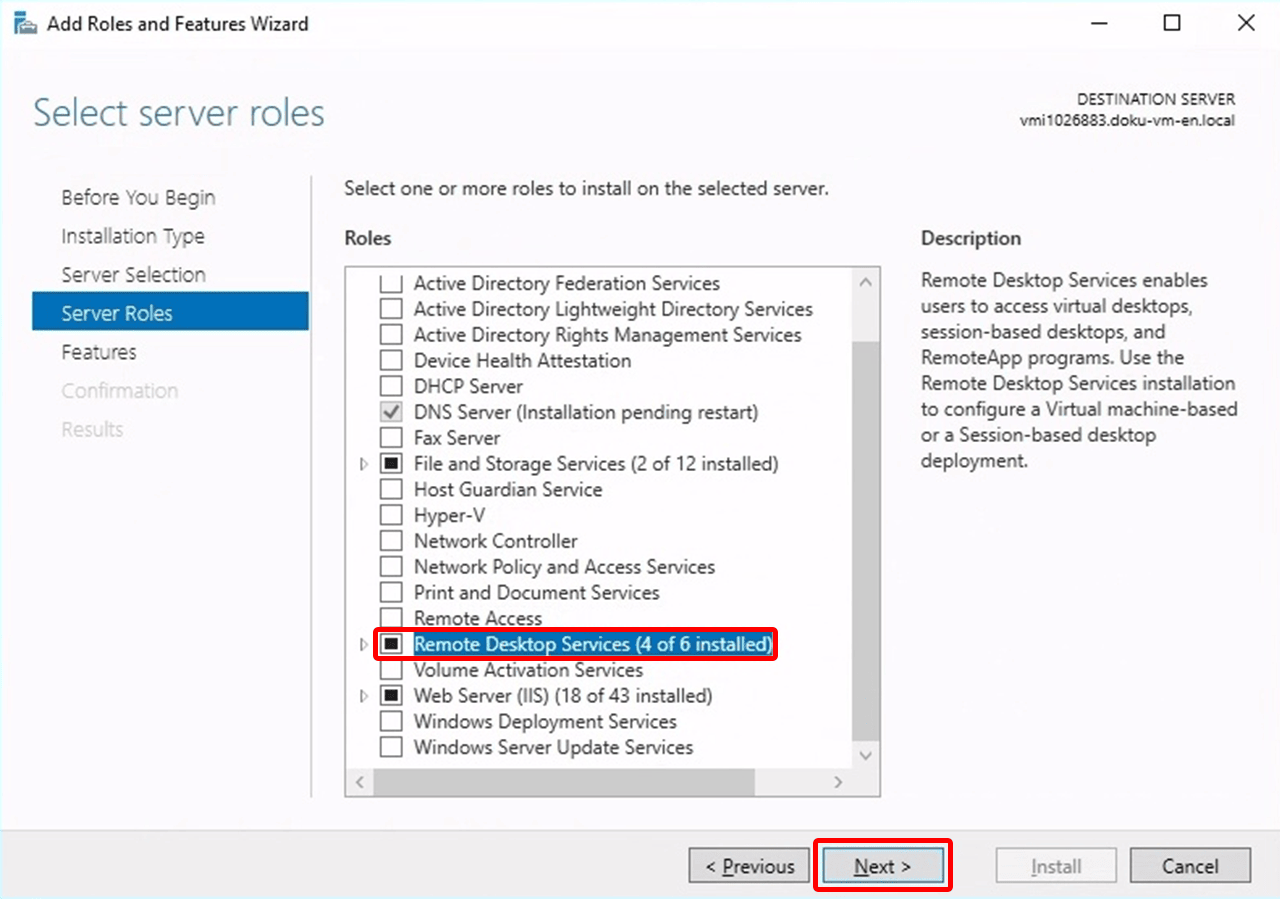Expand File and Storage Services tree
Image resolution: width=1280 pixels, height=899 pixels.
364,465
